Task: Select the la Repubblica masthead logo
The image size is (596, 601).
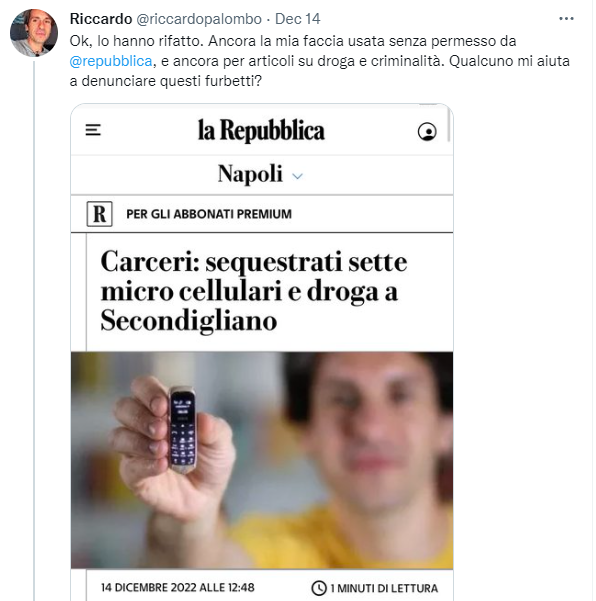Action: [261, 130]
